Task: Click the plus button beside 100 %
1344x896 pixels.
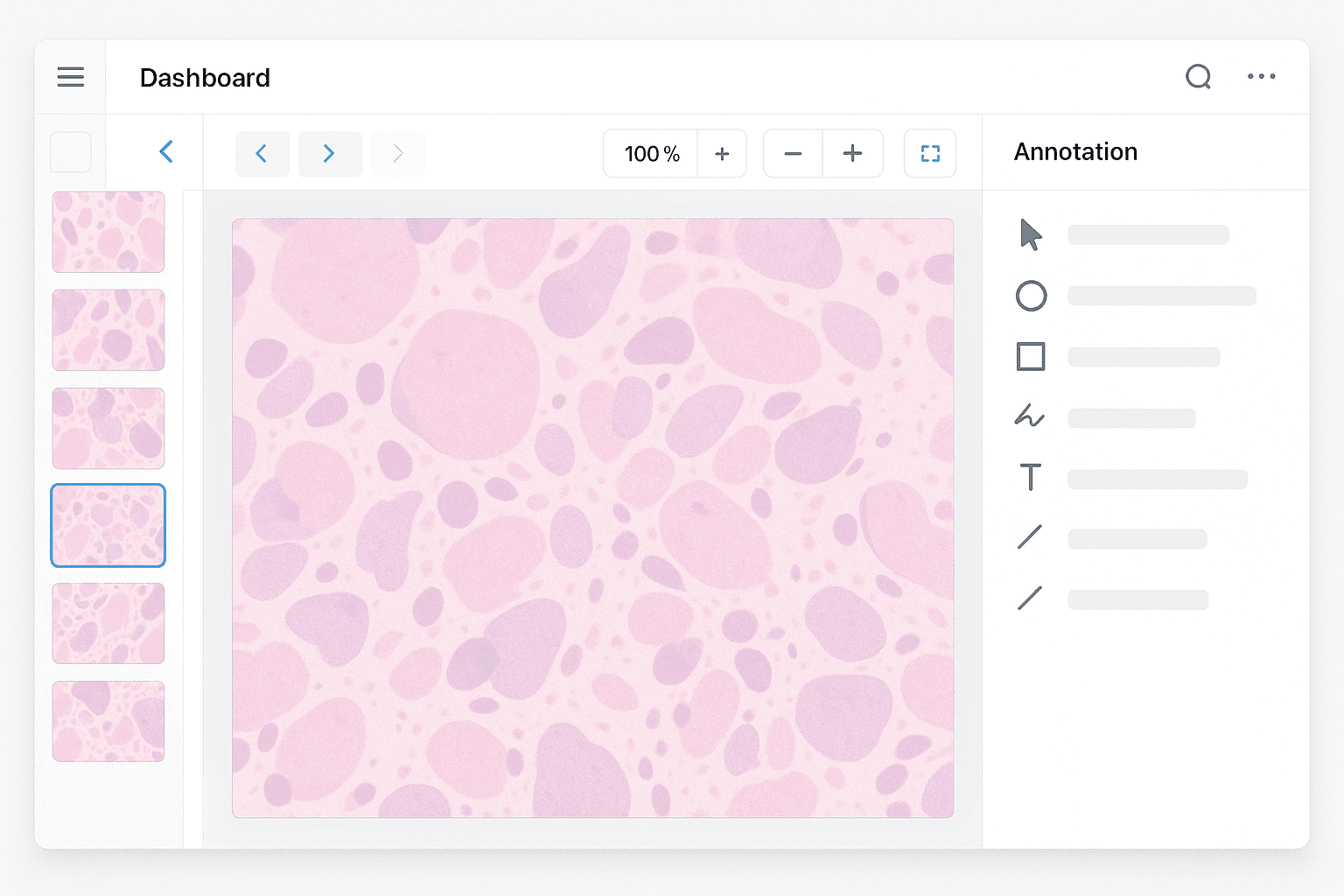Action: (722, 154)
